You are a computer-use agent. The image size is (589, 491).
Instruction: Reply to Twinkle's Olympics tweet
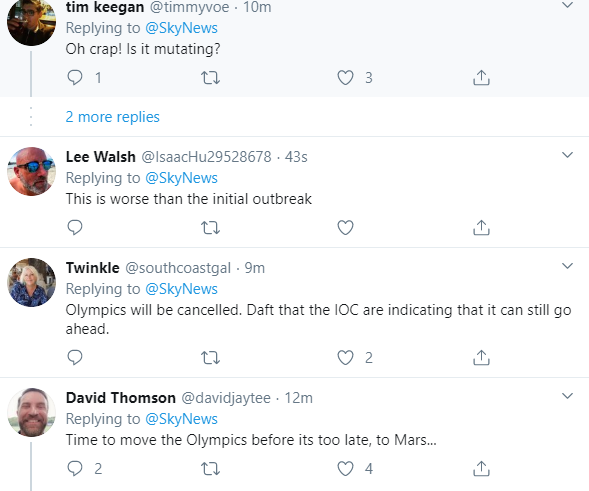[x=75, y=357]
